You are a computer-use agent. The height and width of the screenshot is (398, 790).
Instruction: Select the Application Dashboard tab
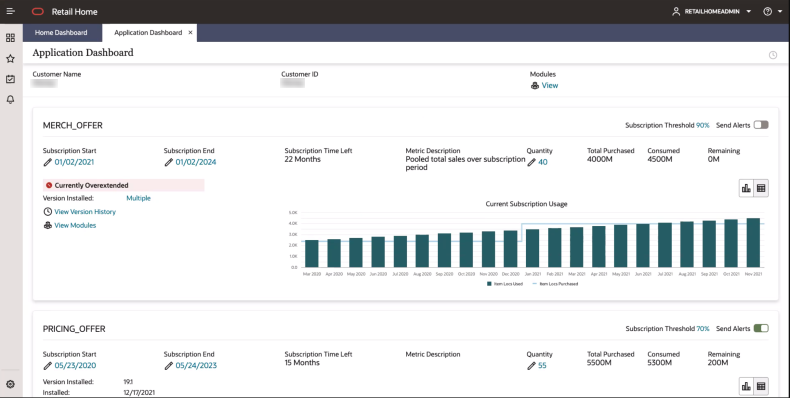click(148, 33)
